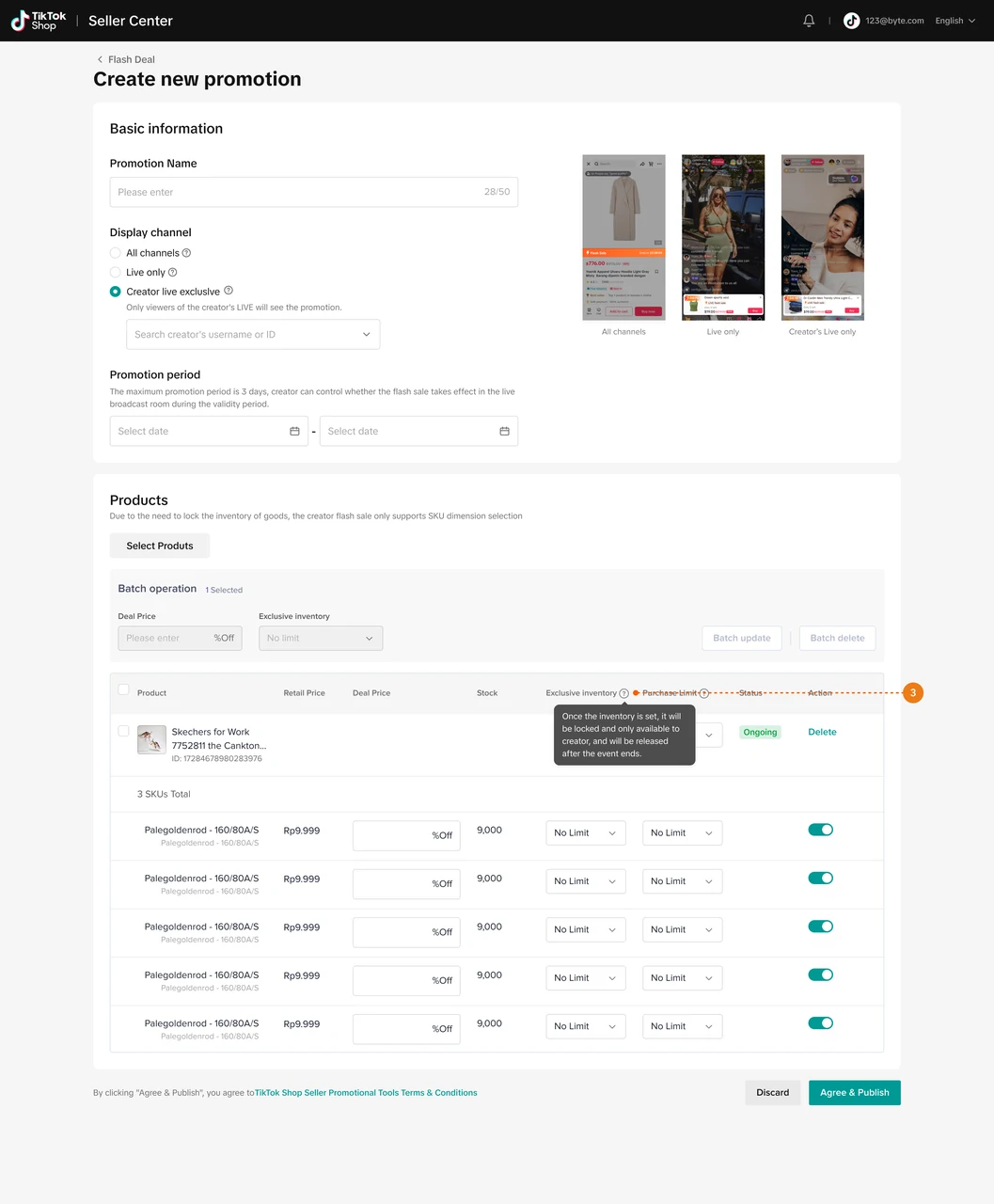Open the English language dropdown
This screenshot has height=1204, width=994.
point(955,21)
